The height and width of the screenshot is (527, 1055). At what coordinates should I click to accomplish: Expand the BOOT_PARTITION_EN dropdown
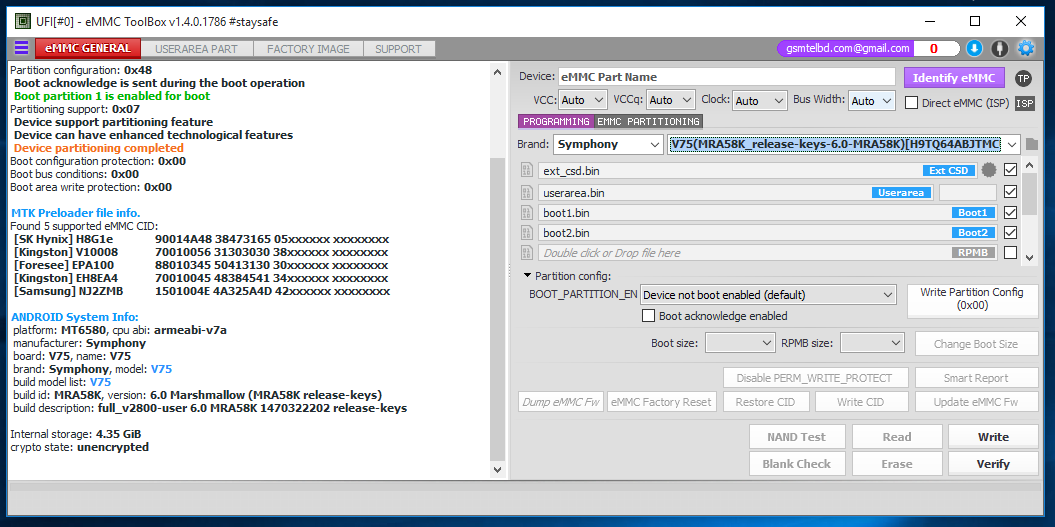(x=768, y=295)
